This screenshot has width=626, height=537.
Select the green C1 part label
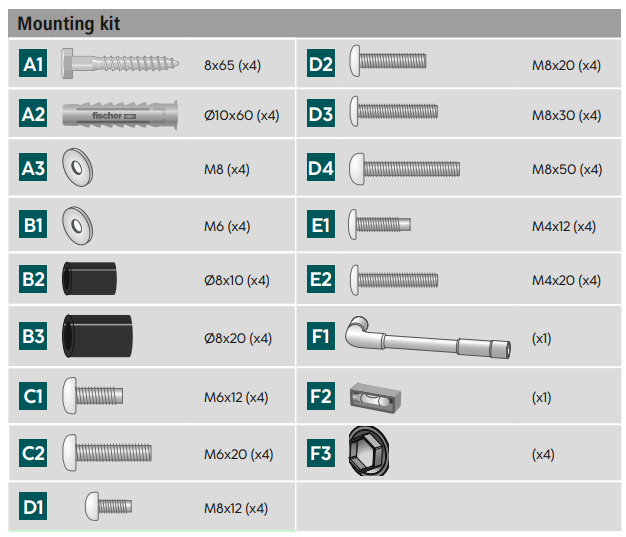(x=34, y=396)
